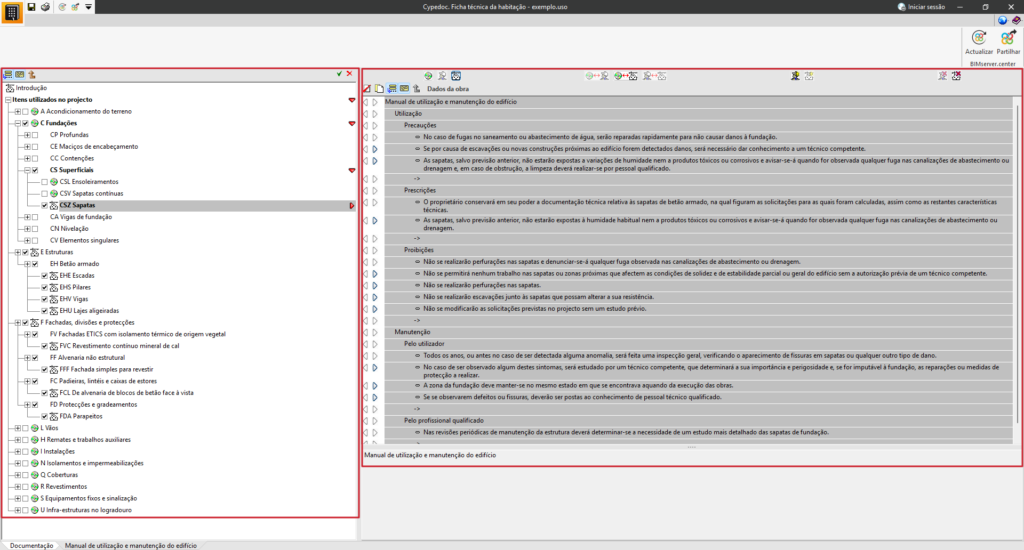Click the framed blue icon beside green globe

[456, 76]
